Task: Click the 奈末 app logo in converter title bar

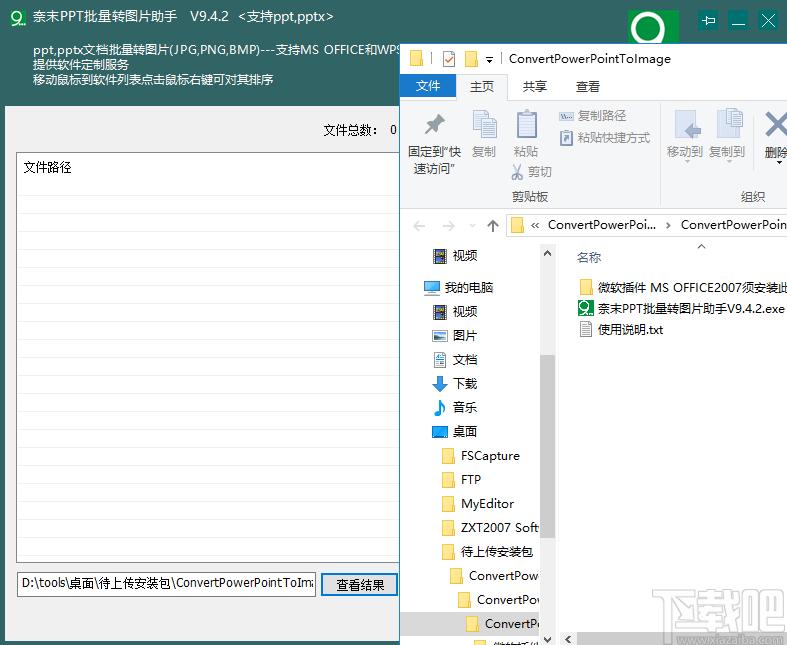Action: pyautogui.click(x=18, y=18)
